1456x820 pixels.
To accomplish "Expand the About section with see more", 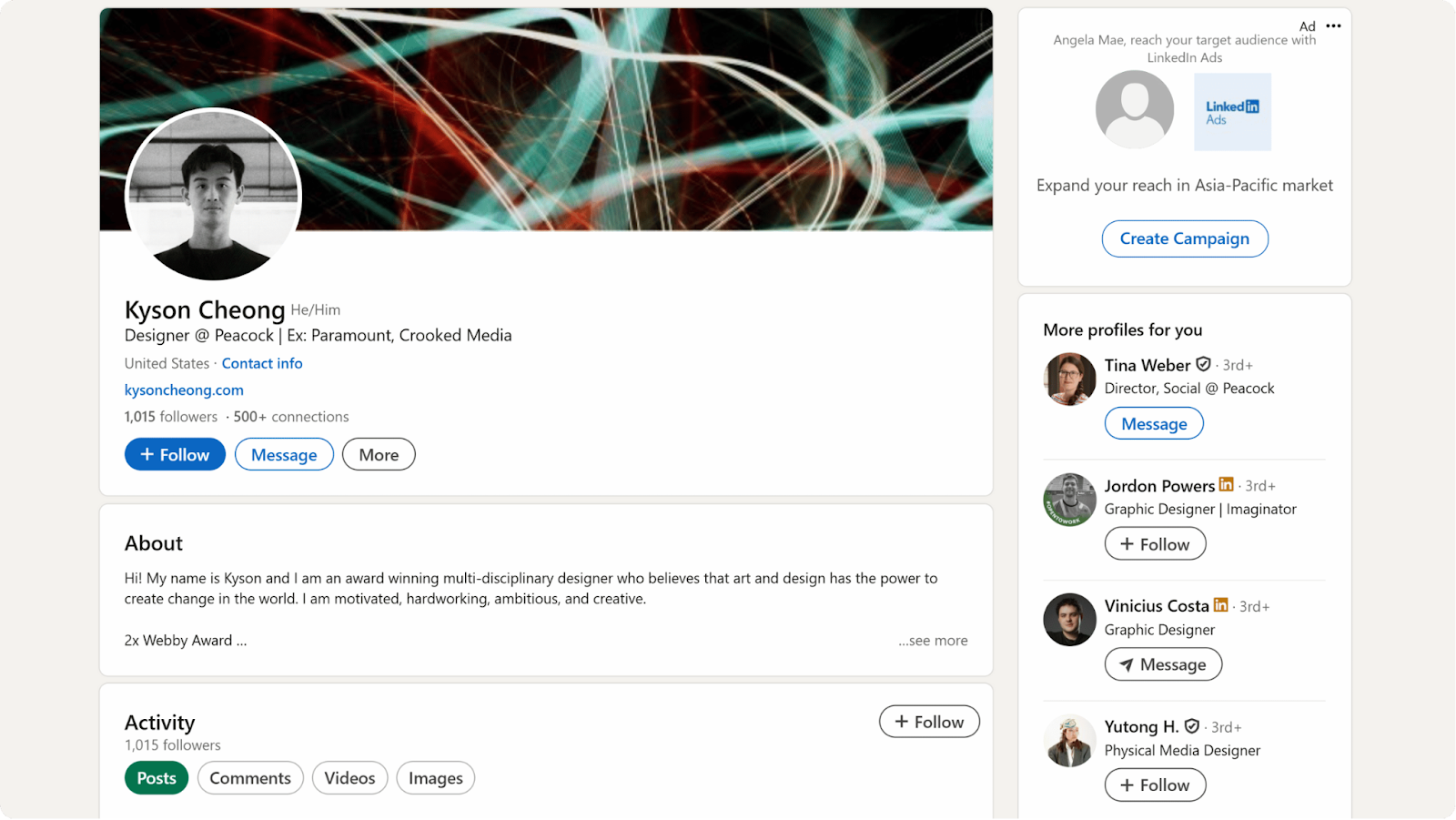I will 933,641.
